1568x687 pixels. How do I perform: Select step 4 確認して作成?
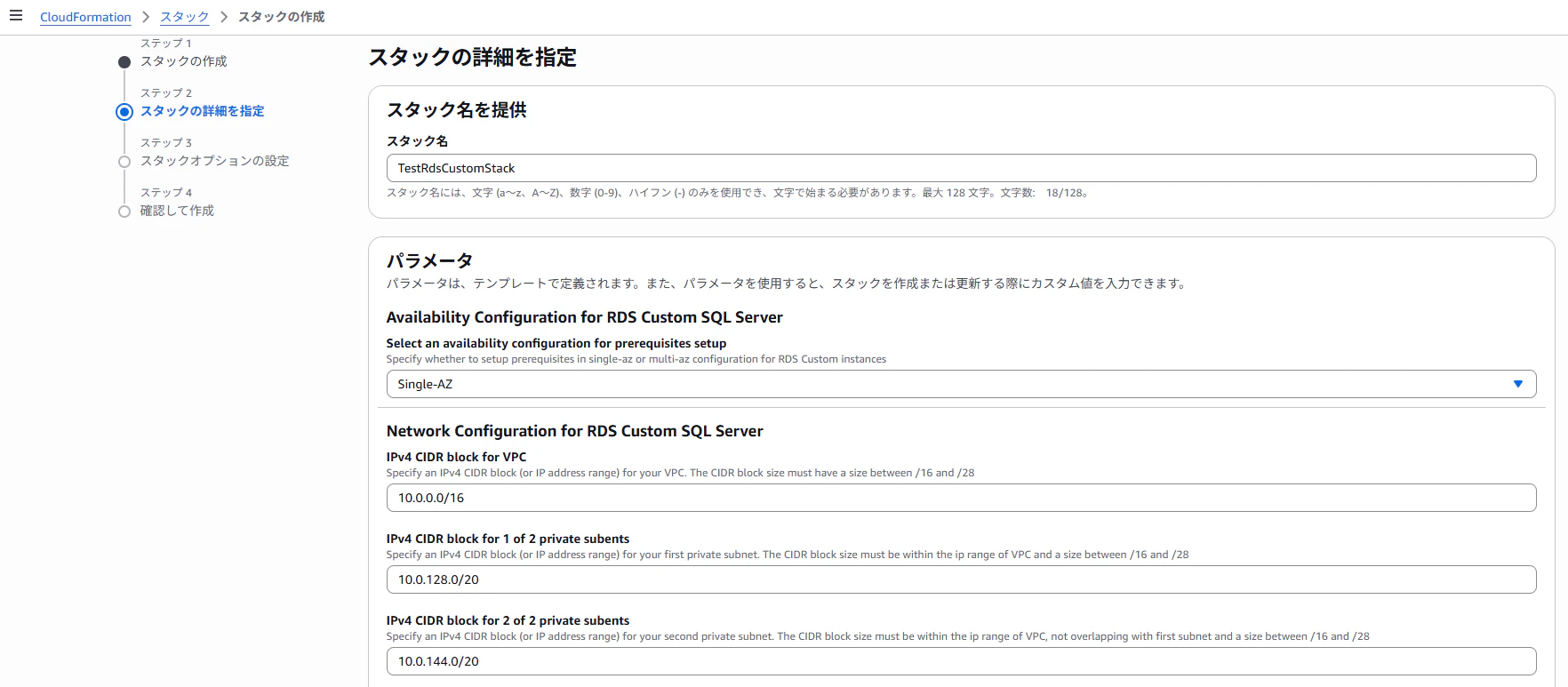click(177, 211)
